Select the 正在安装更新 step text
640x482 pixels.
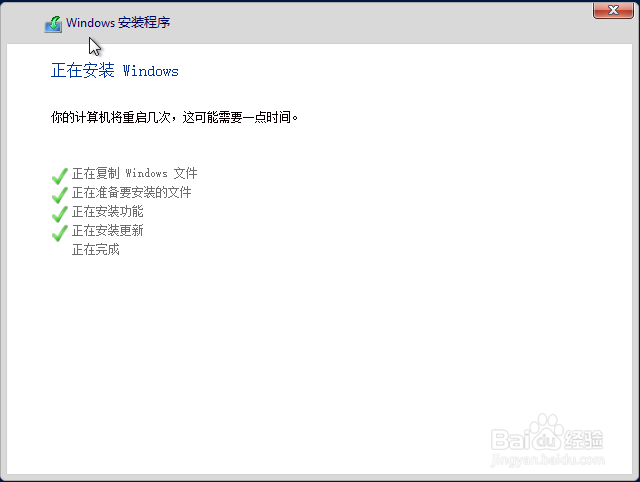[x=108, y=231]
